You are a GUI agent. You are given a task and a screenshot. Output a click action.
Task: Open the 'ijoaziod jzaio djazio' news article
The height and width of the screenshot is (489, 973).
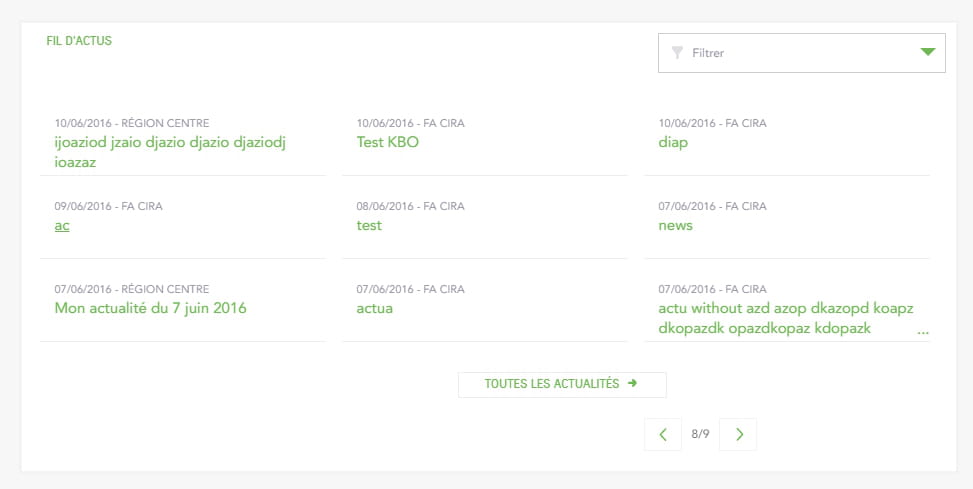170,152
